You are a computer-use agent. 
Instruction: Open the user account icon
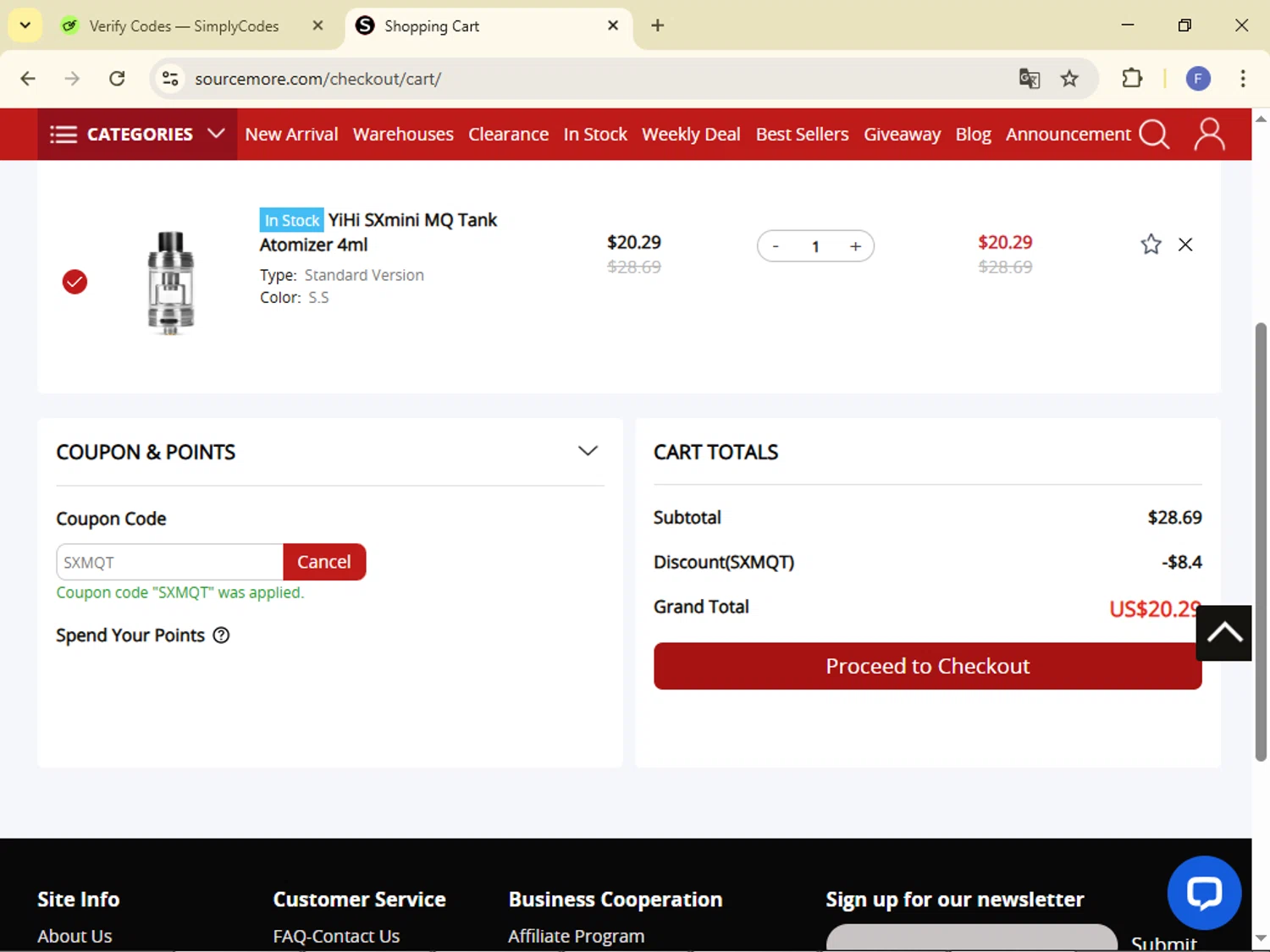[x=1209, y=135]
